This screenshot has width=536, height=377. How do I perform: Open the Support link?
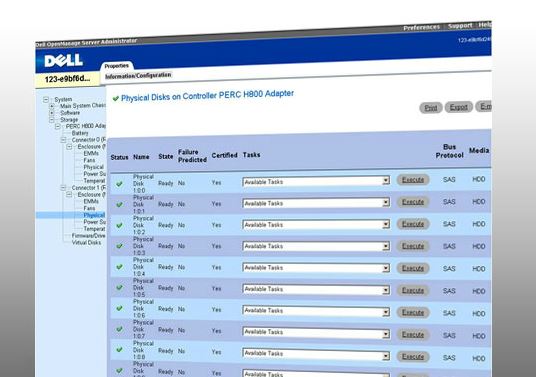(x=460, y=26)
